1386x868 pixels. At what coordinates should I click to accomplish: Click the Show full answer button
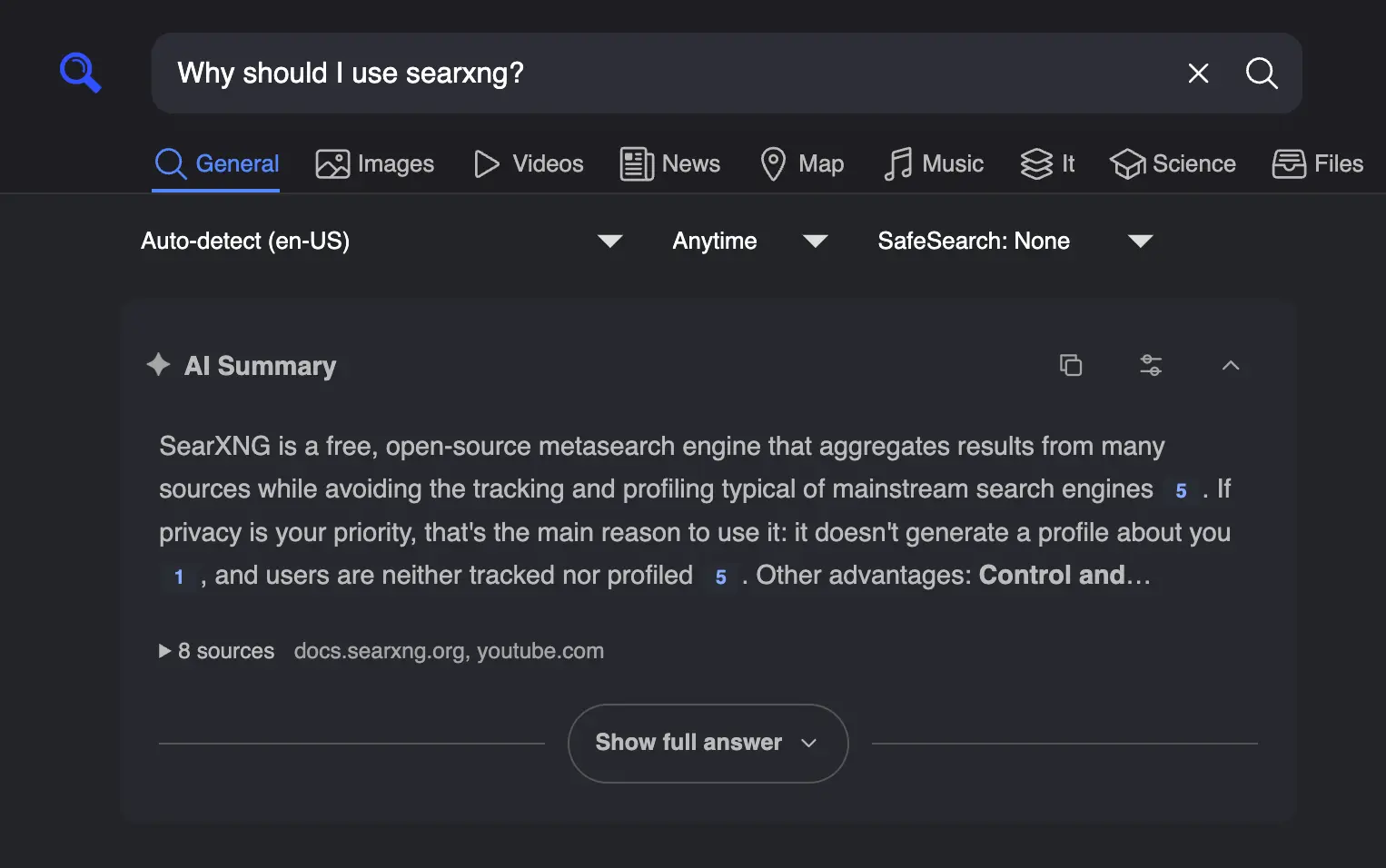tap(708, 743)
